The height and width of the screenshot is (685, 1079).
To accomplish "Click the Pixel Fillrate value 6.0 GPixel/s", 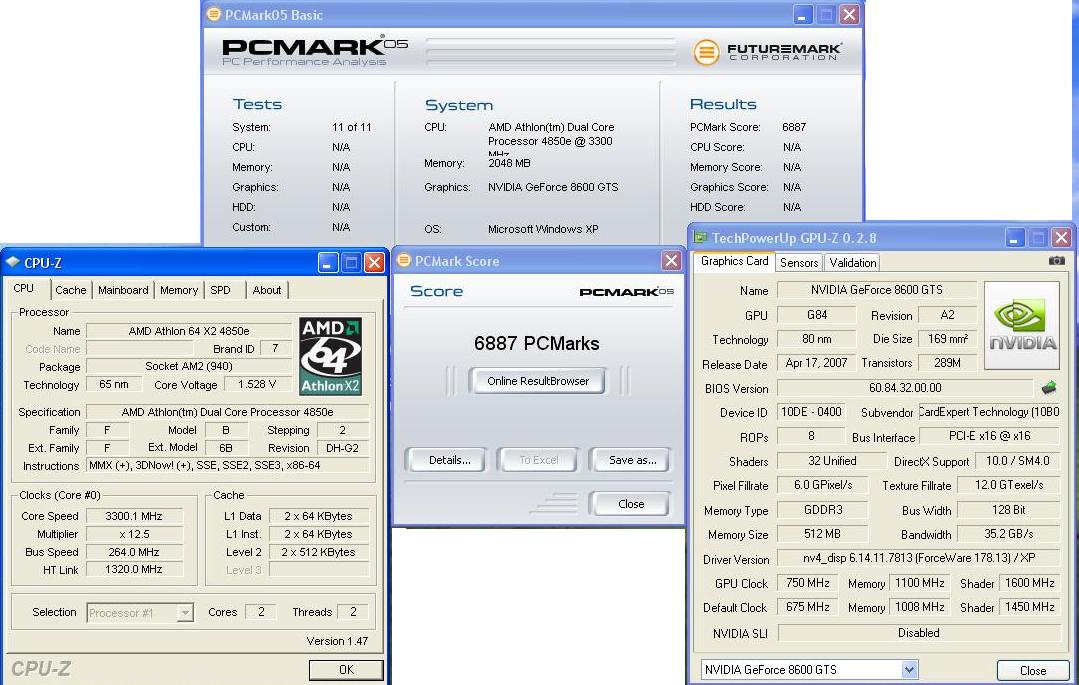I will 822,485.
